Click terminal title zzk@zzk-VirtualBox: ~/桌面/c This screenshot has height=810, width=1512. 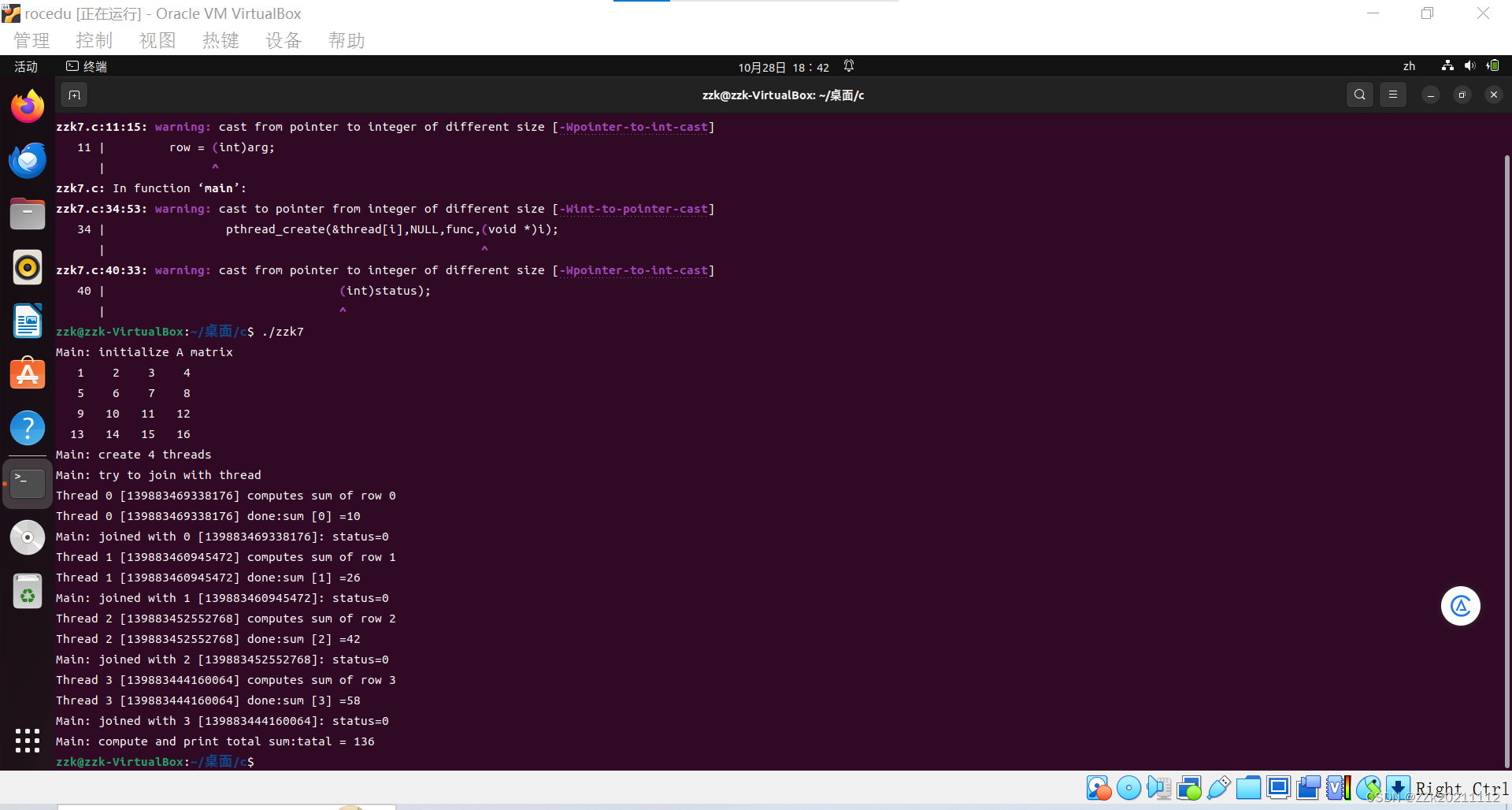784,95
